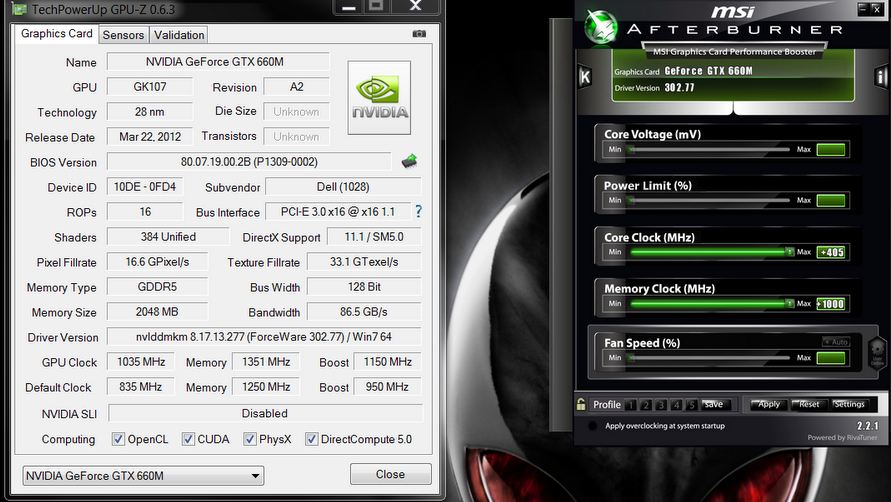Click the GPU-Z Close button
This screenshot has width=891, height=502.
(390, 474)
